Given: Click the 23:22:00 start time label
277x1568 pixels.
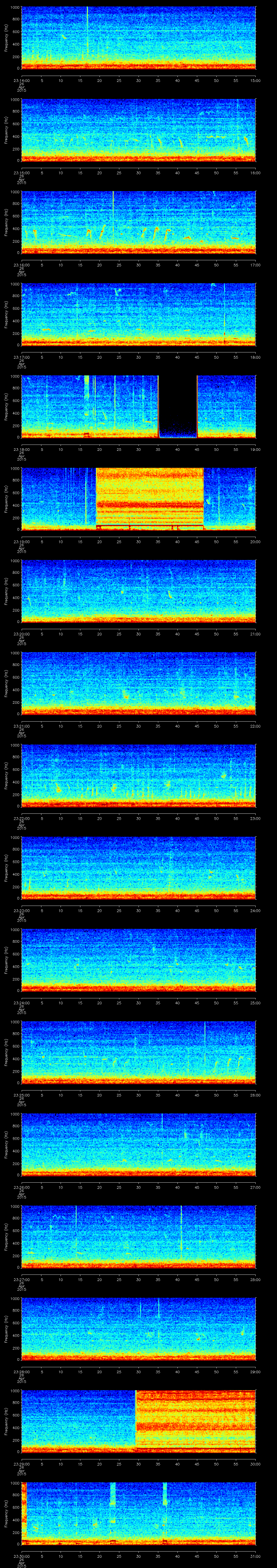Looking at the screenshot, I should click(x=21, y=818).
